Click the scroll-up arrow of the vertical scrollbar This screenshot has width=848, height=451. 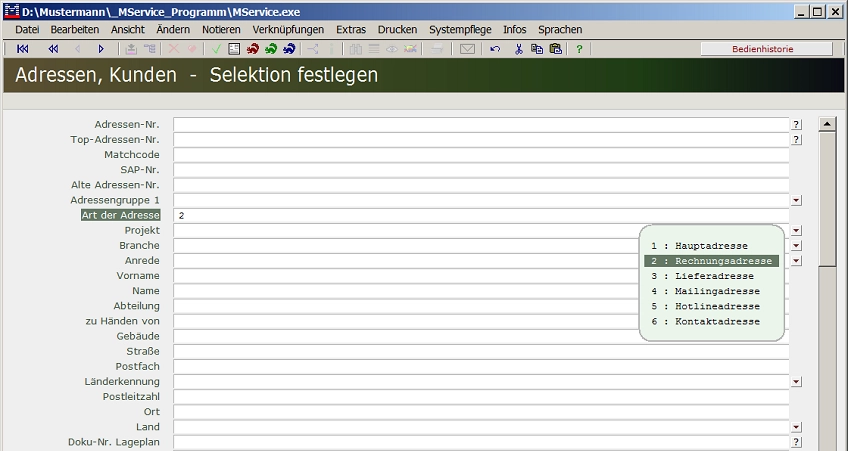827,125
